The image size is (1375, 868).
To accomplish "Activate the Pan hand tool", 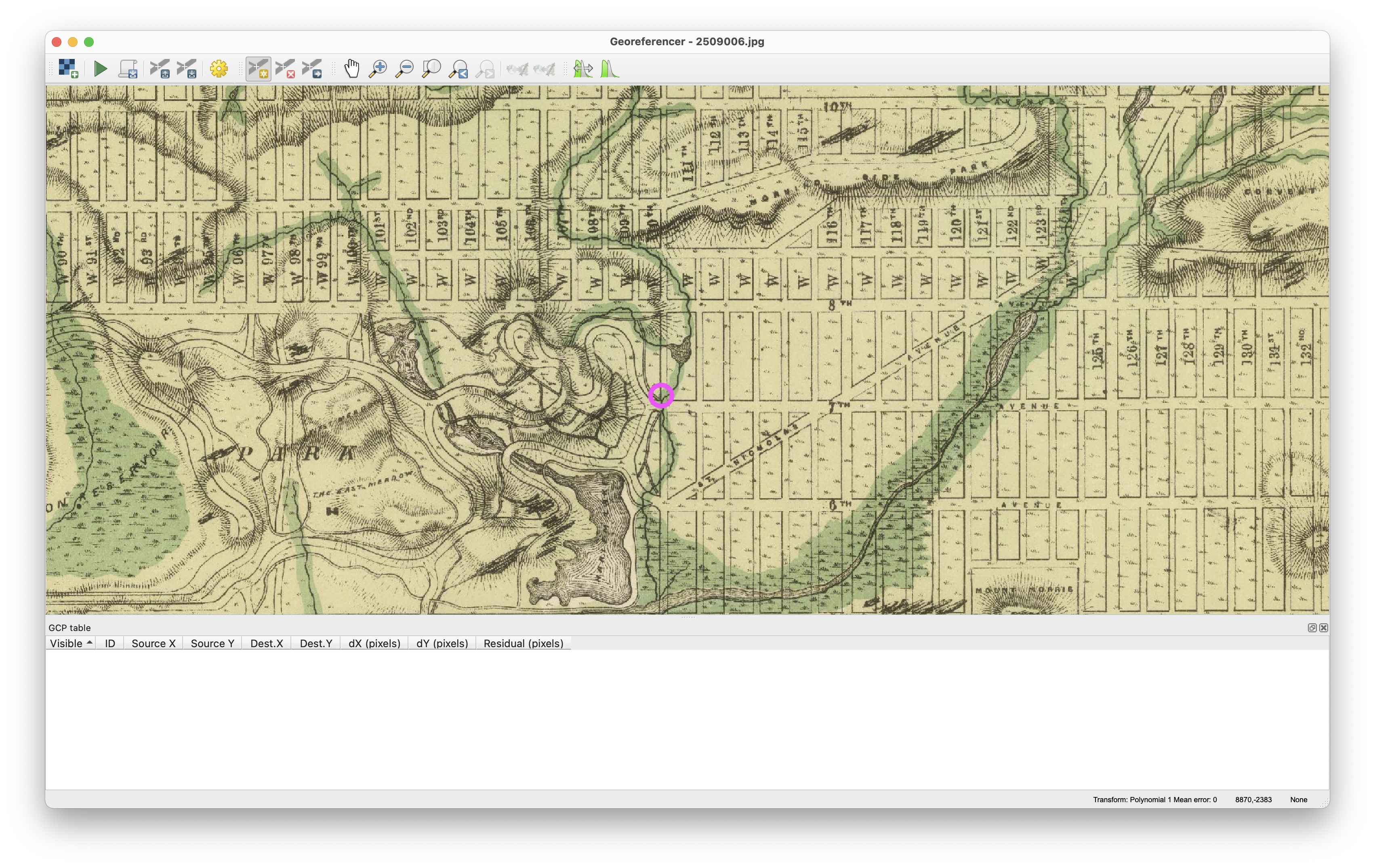I will coord(352,69).
